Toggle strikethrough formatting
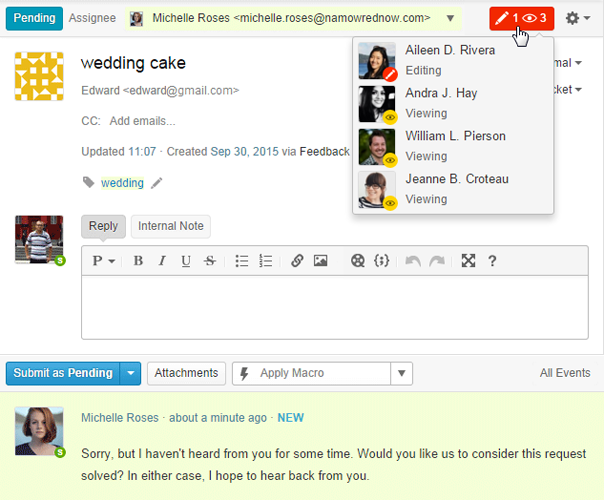 tap(209, 261)
